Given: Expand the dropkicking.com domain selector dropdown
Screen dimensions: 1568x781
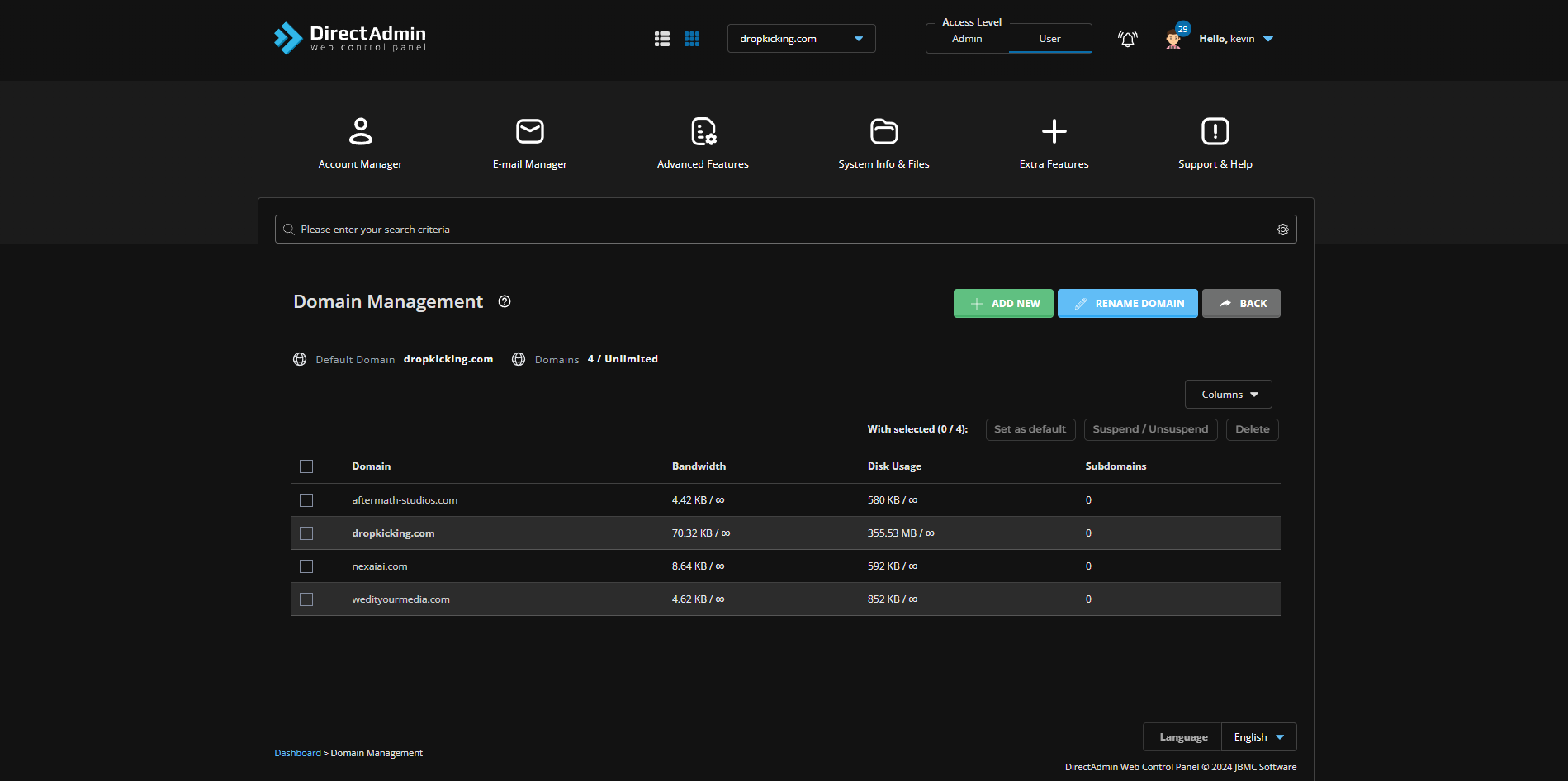Looking at the screenshot, I should pyautogui.click(x=801, y=39).
